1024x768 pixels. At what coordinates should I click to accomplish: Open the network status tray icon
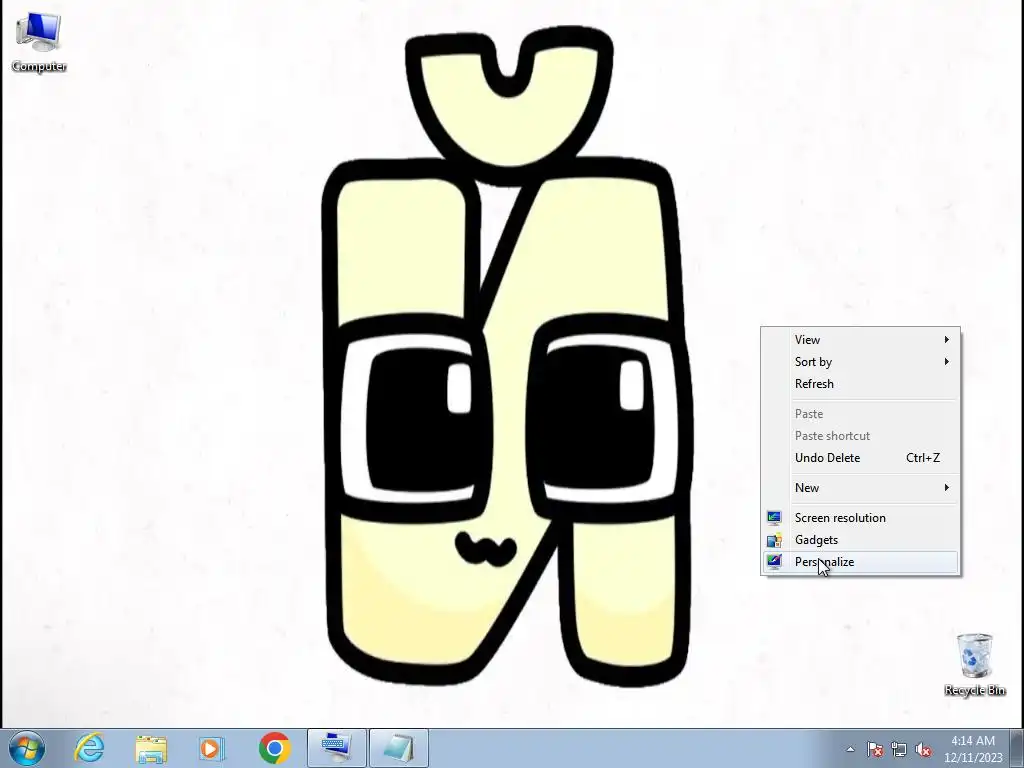click(899, 749)
